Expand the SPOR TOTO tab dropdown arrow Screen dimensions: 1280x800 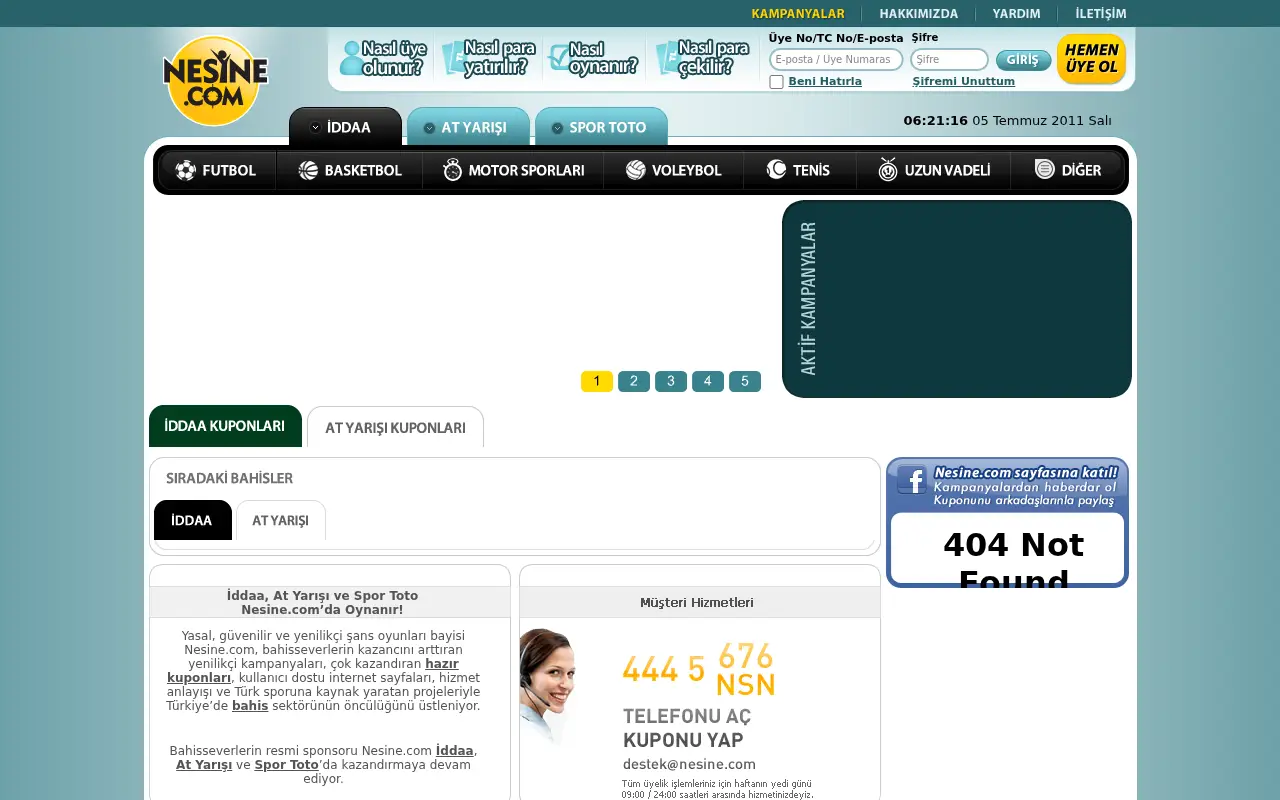tap(557, 128)
